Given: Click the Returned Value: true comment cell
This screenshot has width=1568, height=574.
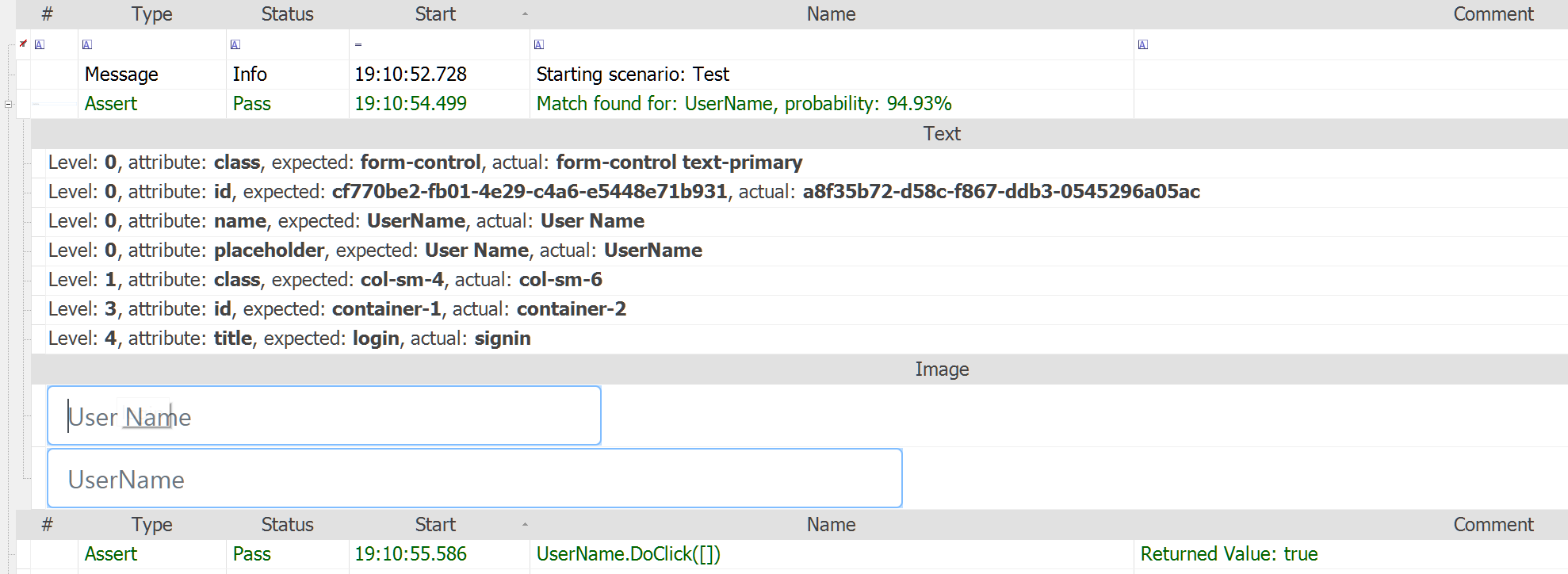Looking at the screenshot, I should [1229, 554].
